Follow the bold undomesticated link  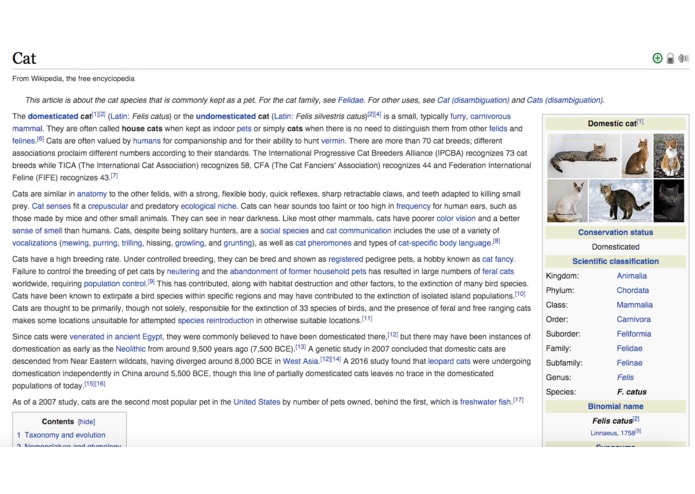tap(226, 116)
